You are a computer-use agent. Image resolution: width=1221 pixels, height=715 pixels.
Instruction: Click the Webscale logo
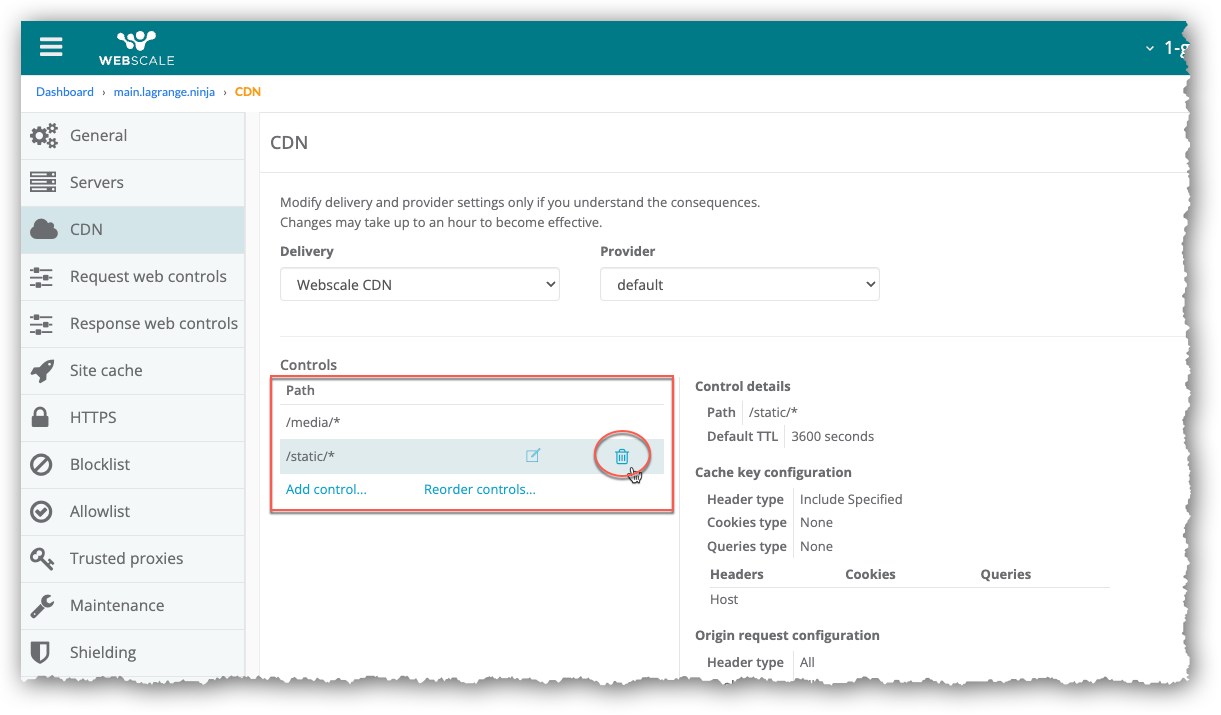(x=136, y=48)
